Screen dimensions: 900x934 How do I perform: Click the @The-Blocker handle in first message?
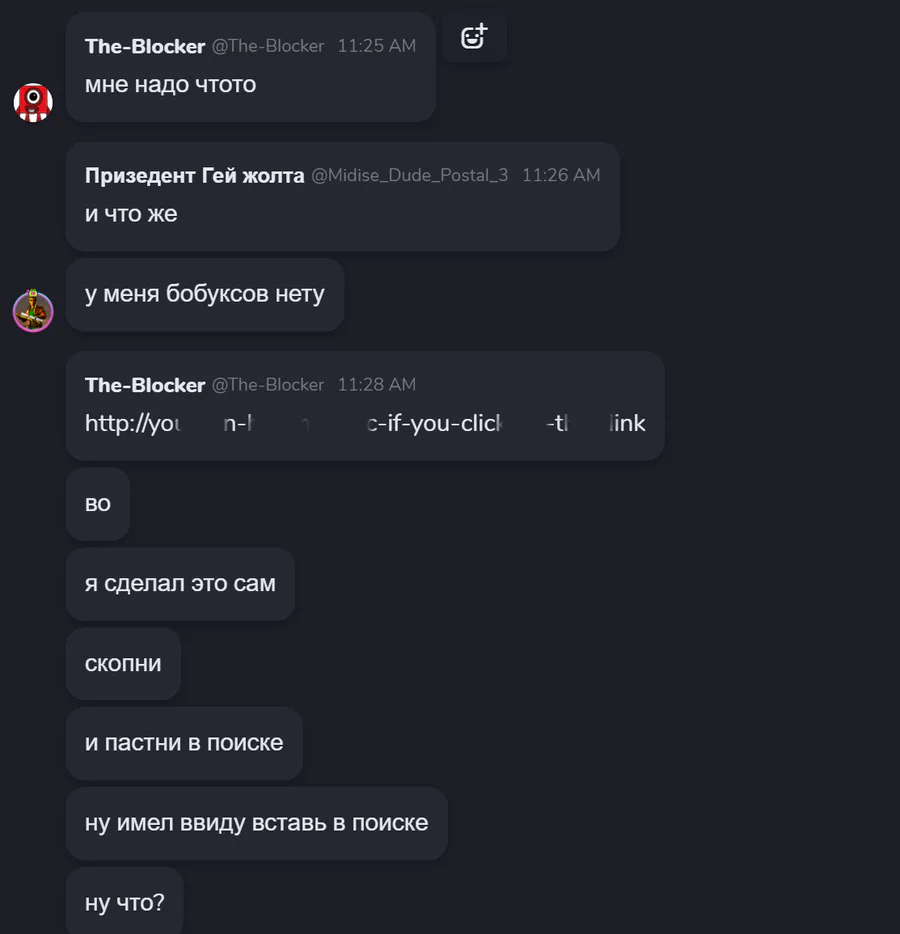tap(268, 46)
